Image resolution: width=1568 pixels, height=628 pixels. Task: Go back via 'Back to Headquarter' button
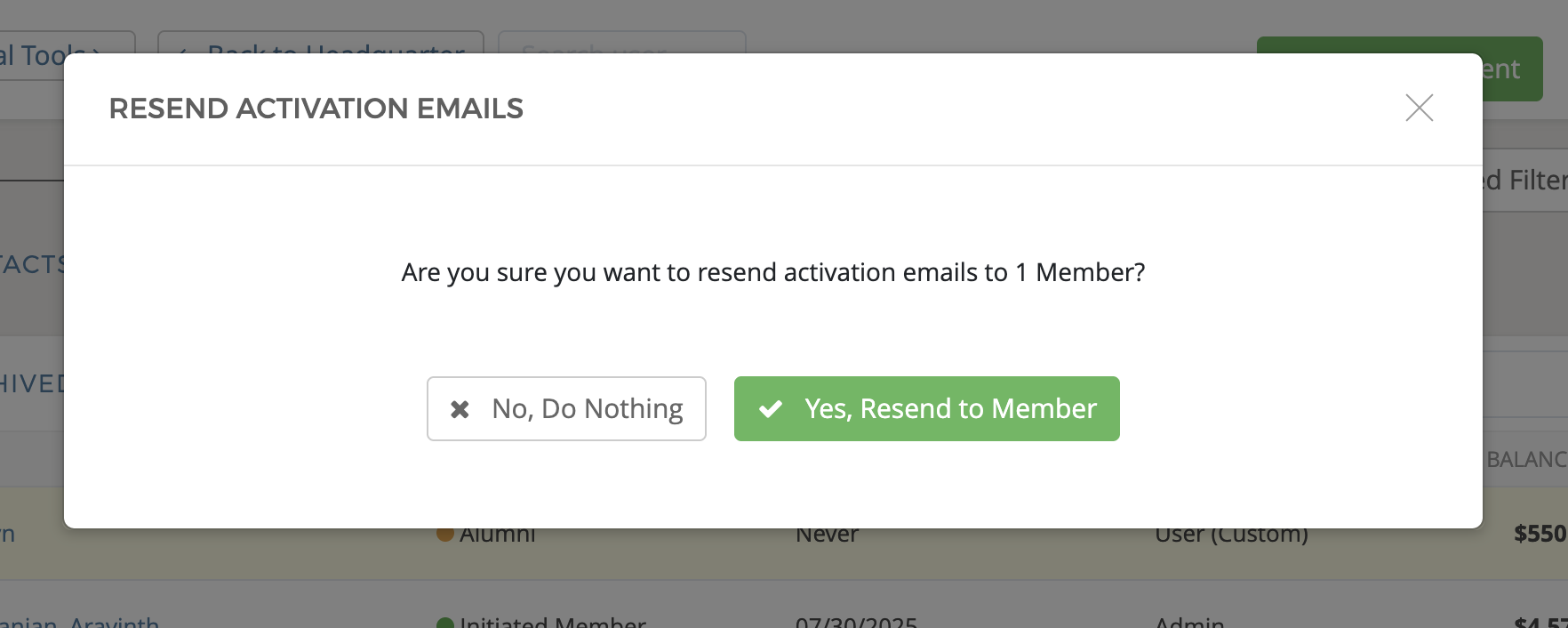point(320,44)
